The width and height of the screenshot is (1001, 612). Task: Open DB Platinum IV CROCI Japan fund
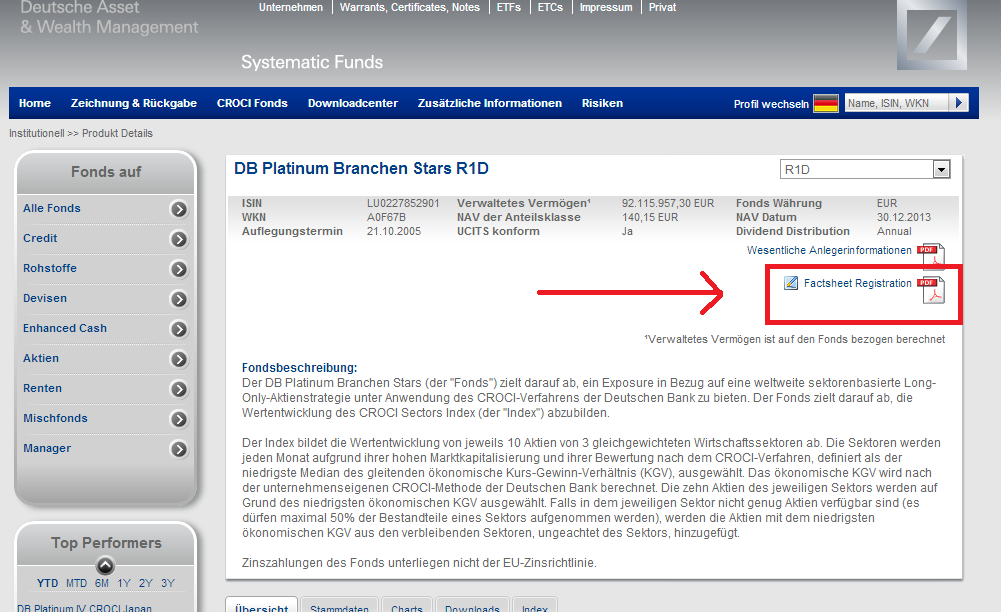(x=84, y=608)
